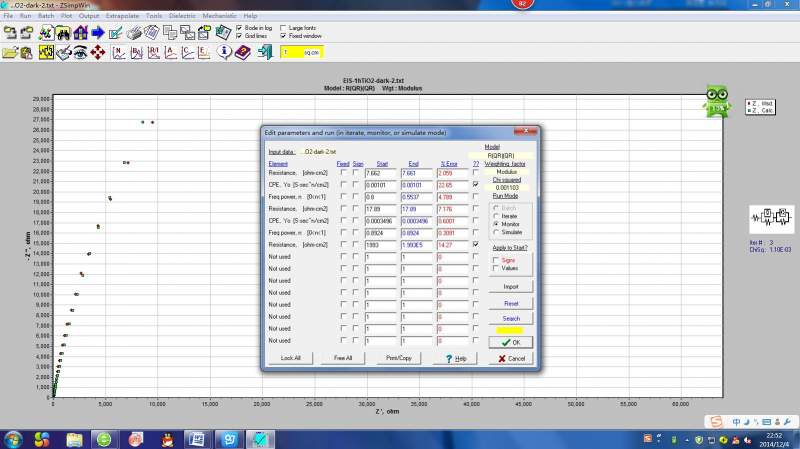Click the colorful molecule chart toolbar icon
Image resolution: width=800 pixels, height=449 pixels.
[46, 33]
